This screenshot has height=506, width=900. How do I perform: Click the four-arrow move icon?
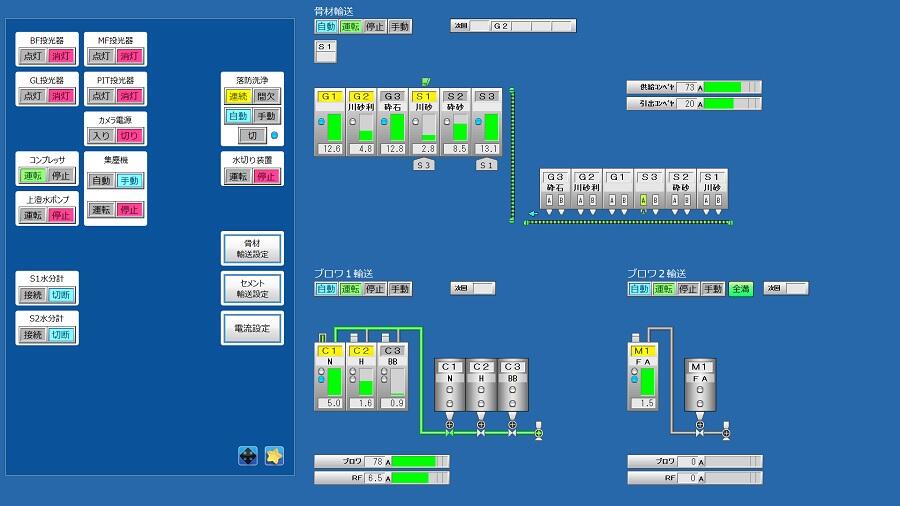tap(248, 456)
